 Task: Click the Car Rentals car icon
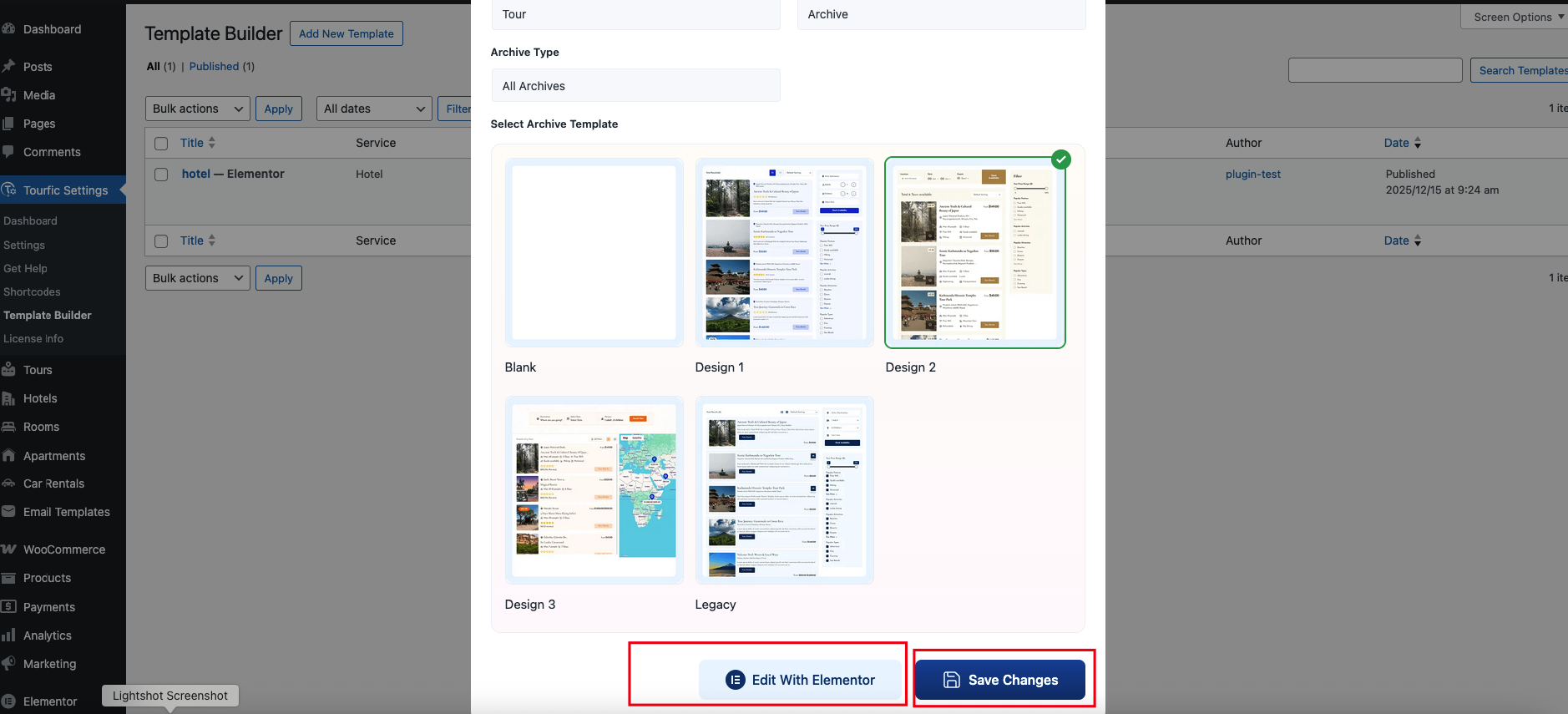[9, 484]
